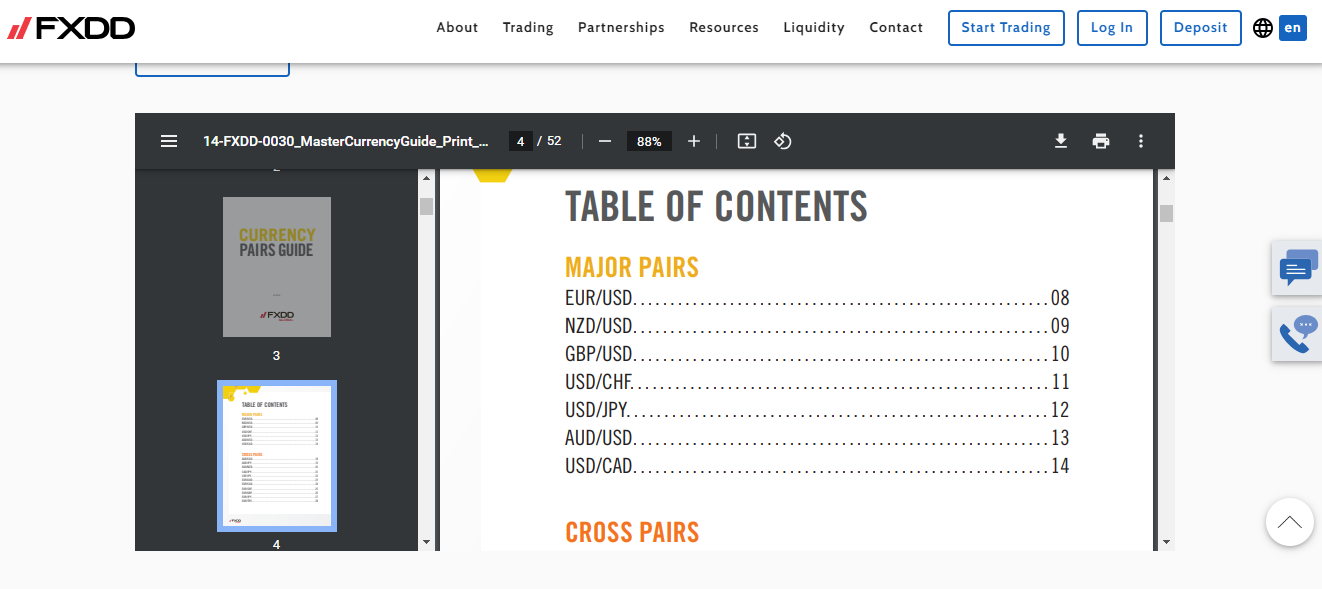Viewport: 1322px width, 589px height.
Task: Open the live chat widget
Action: (x=1297, y=268)
